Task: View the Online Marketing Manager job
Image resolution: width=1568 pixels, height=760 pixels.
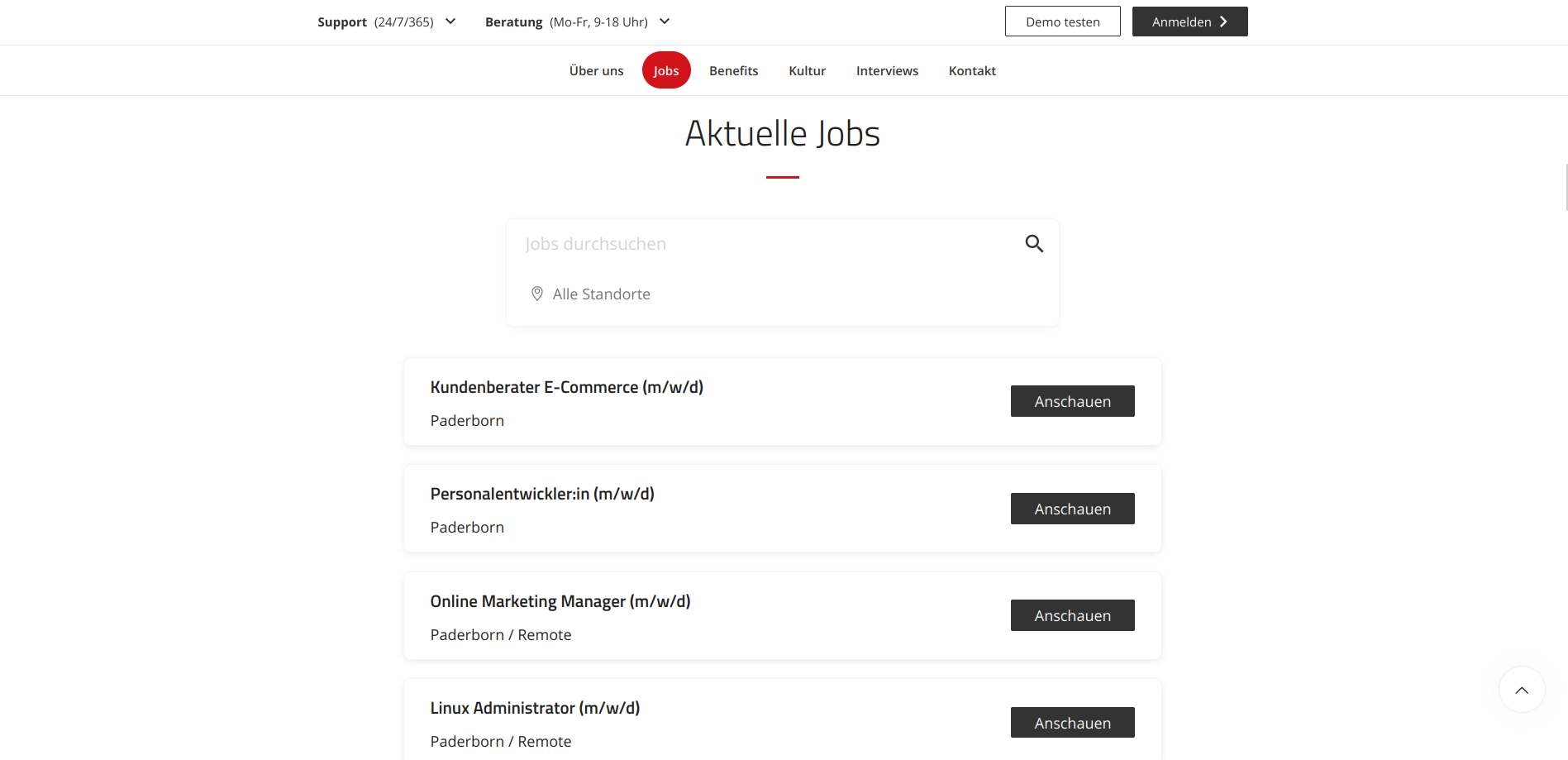Action: tap(1073, 615)
